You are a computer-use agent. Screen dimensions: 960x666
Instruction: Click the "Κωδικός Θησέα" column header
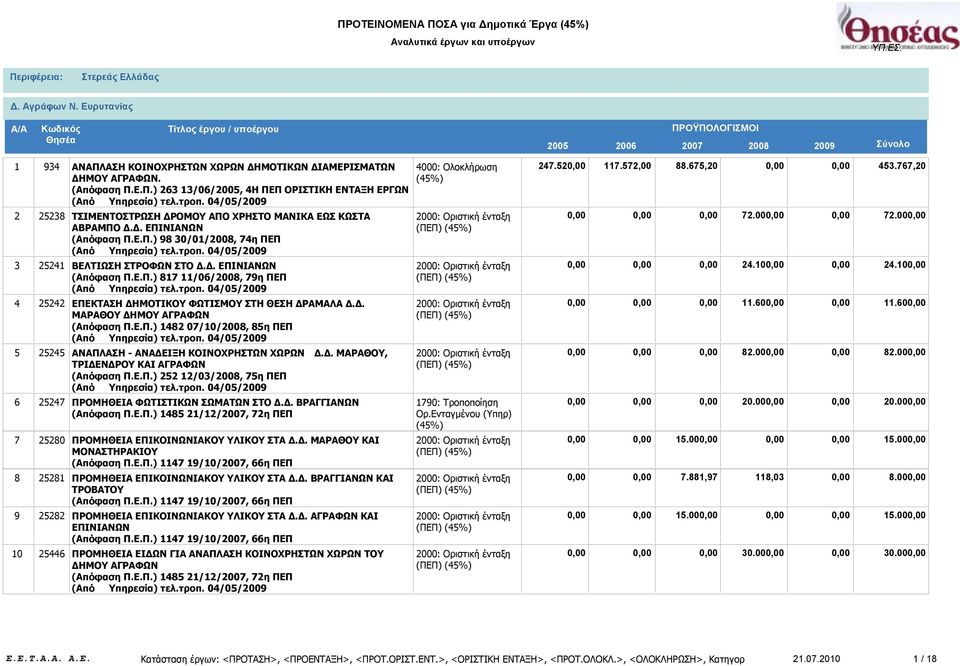point(61,135)
